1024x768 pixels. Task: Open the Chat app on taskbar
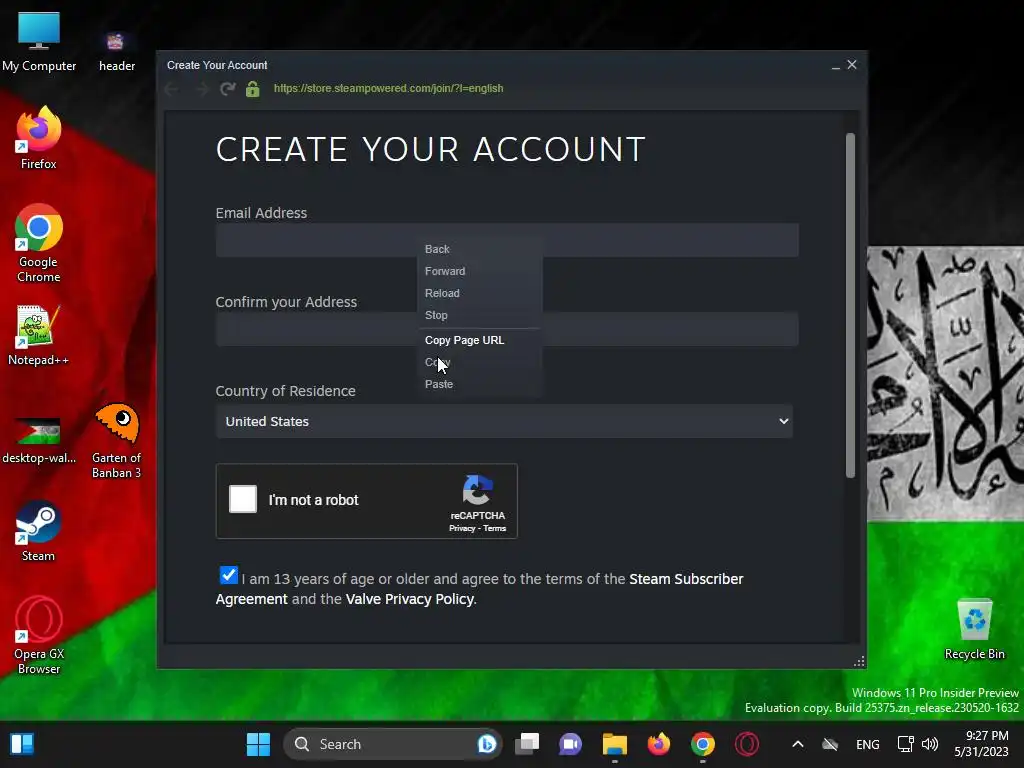tap(570, 744)
